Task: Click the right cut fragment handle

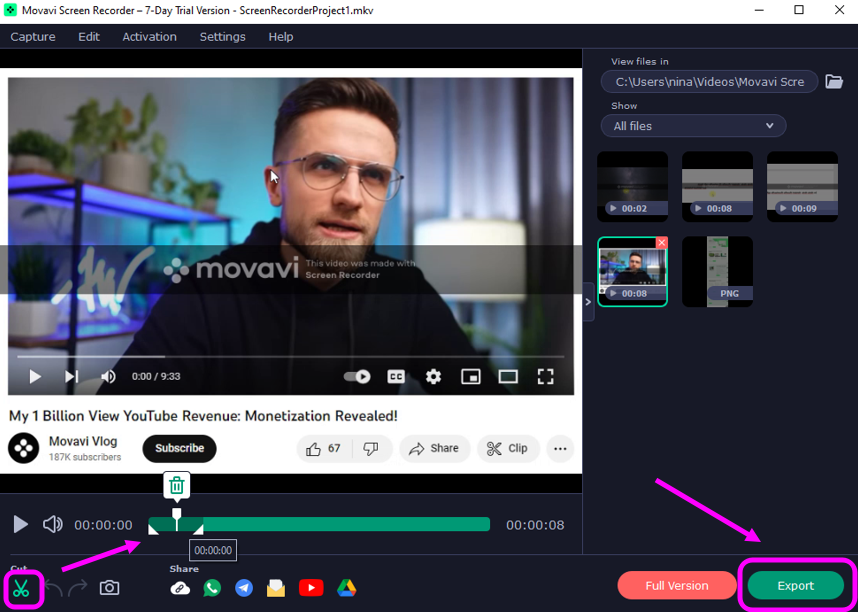Action: [198, 529]
